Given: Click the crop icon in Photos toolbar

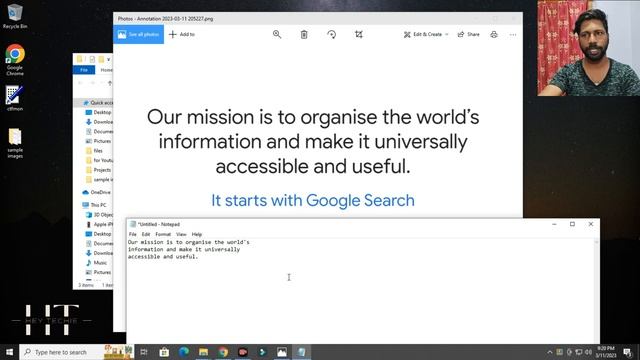Looking at the screenshot, I should click(x=359, y=35).
